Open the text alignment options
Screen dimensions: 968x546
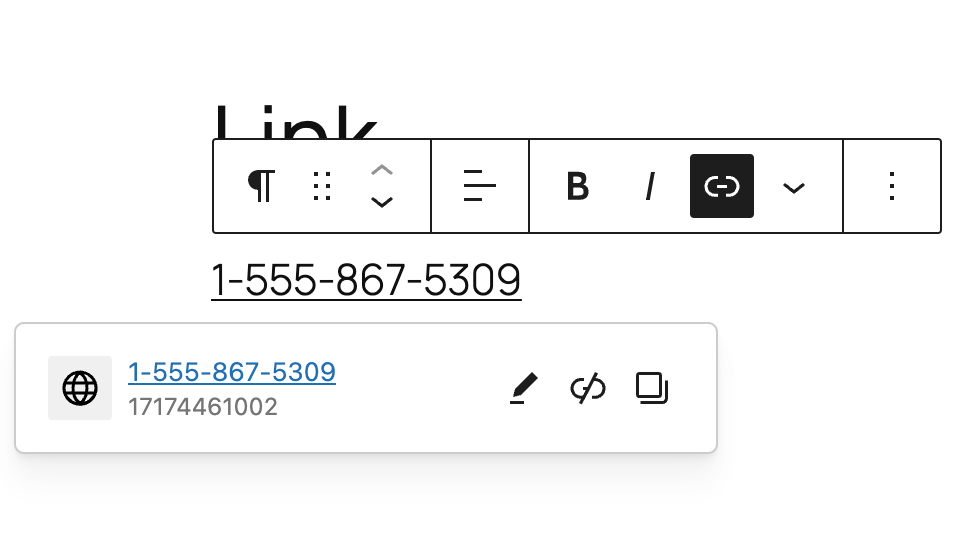(480, 186)
